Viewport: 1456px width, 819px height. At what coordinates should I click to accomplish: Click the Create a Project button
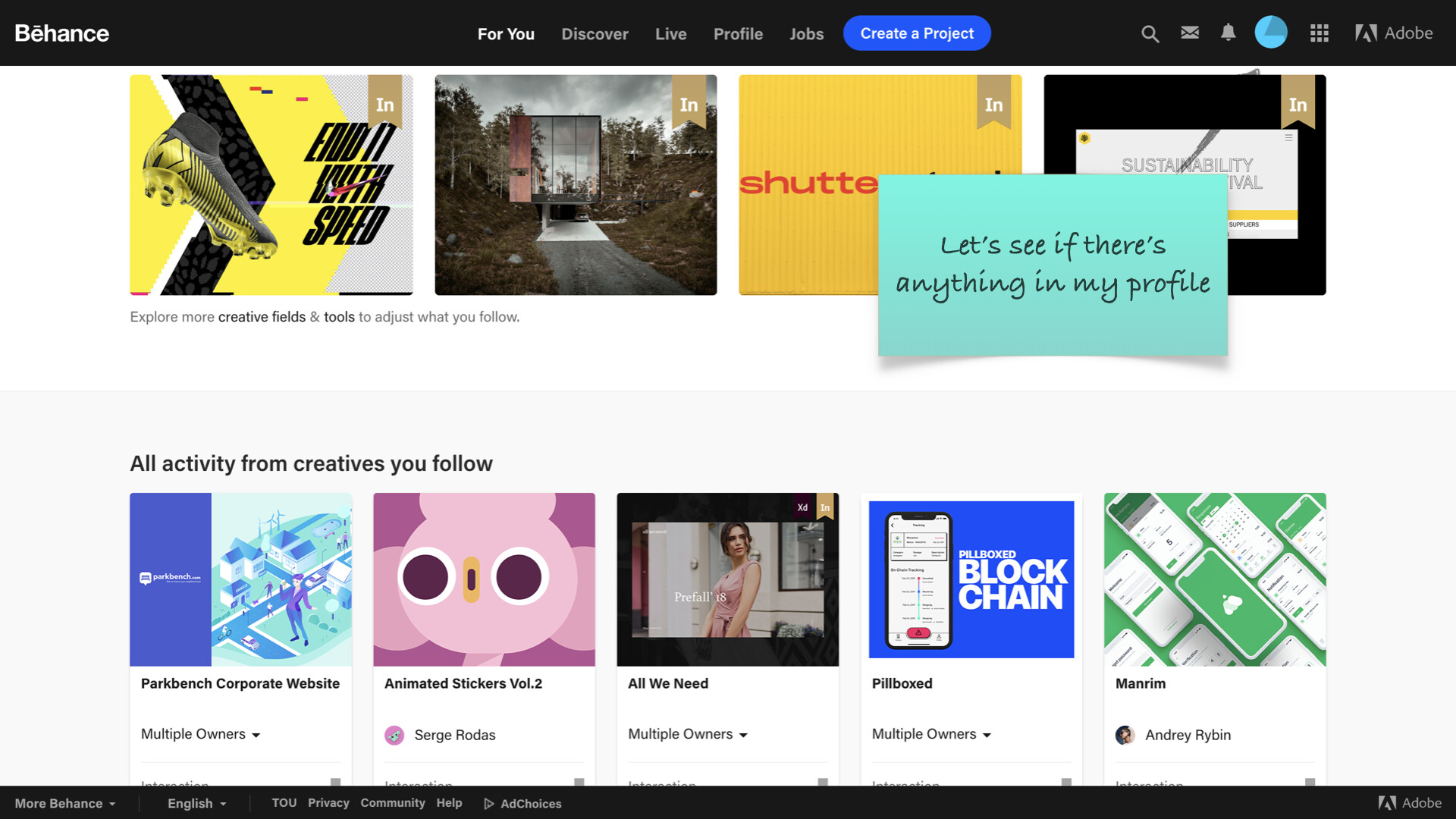pyautogui.click(x=917, y=33)
